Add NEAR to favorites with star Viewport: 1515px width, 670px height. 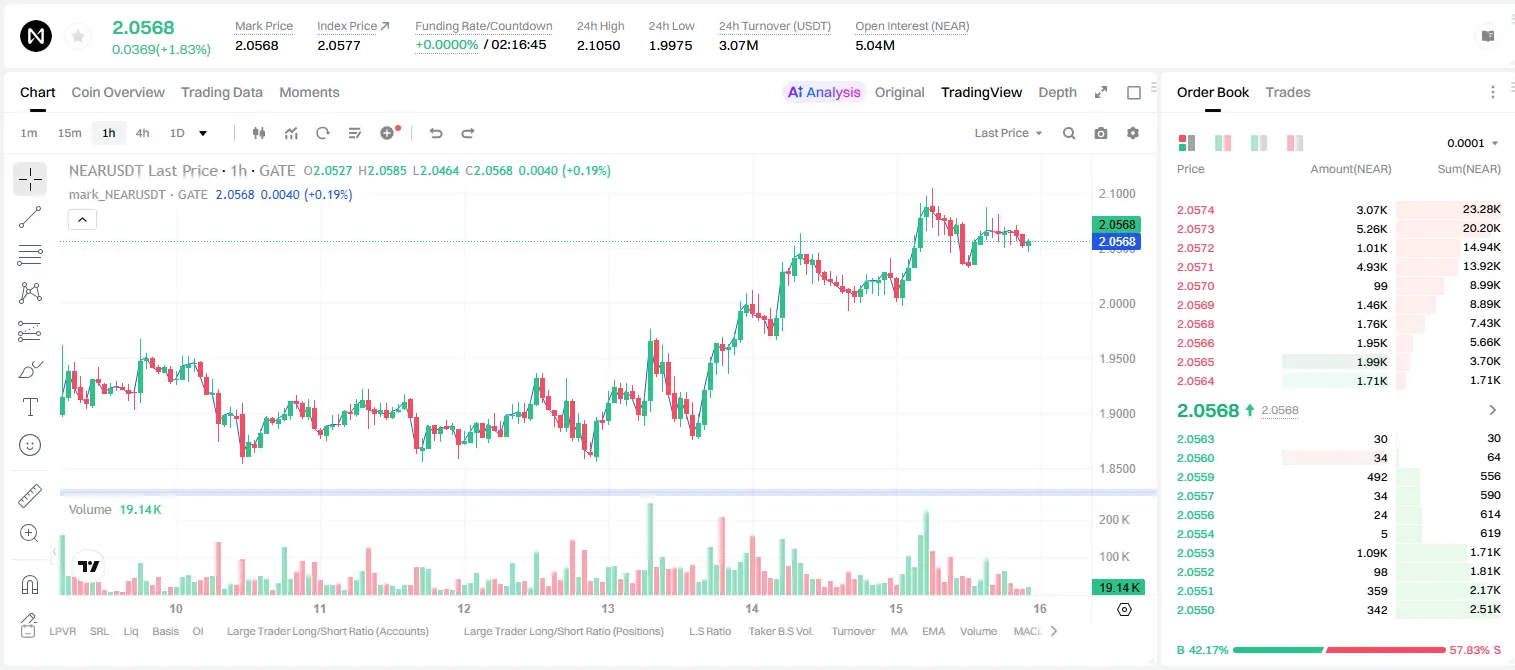click(x=78, y=37)
